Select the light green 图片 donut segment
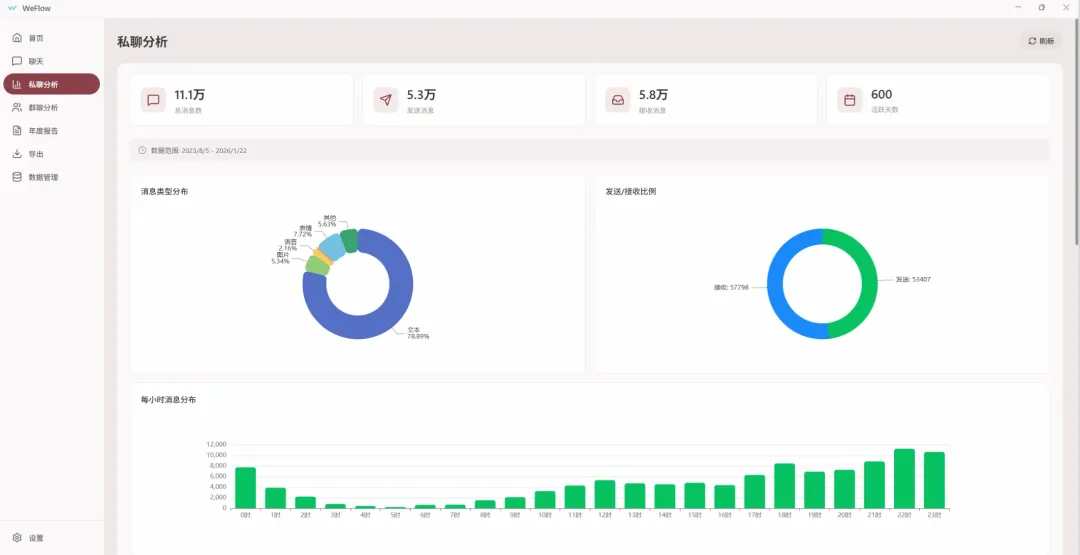Image resolution: width=1080 pixels, height=555 pixels. click(x=317, y=265)
